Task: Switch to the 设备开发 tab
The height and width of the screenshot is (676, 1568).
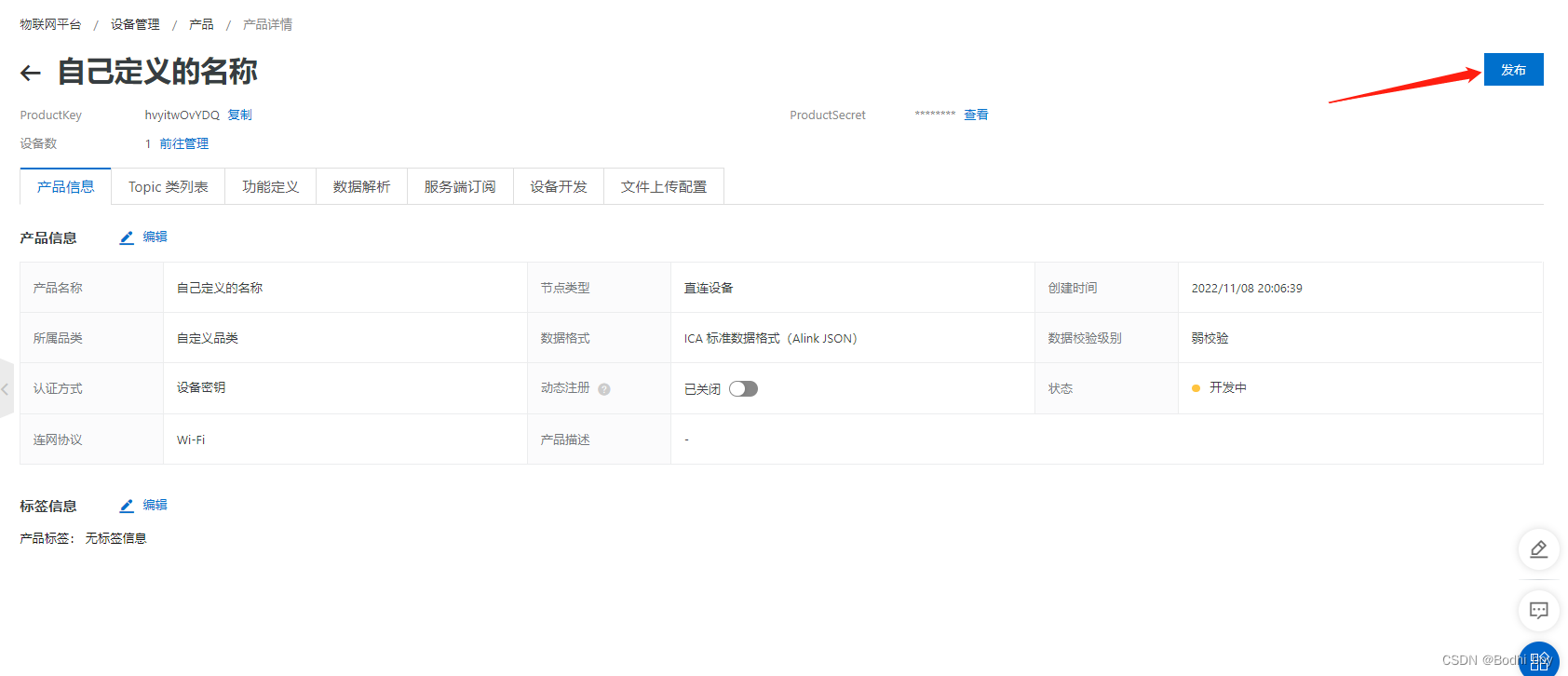Action: tap(559, 186)
